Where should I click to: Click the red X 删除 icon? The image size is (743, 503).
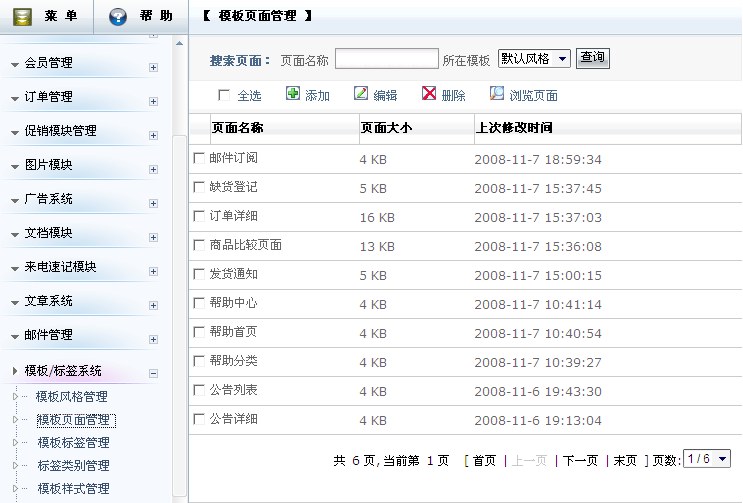click(429, 93)
